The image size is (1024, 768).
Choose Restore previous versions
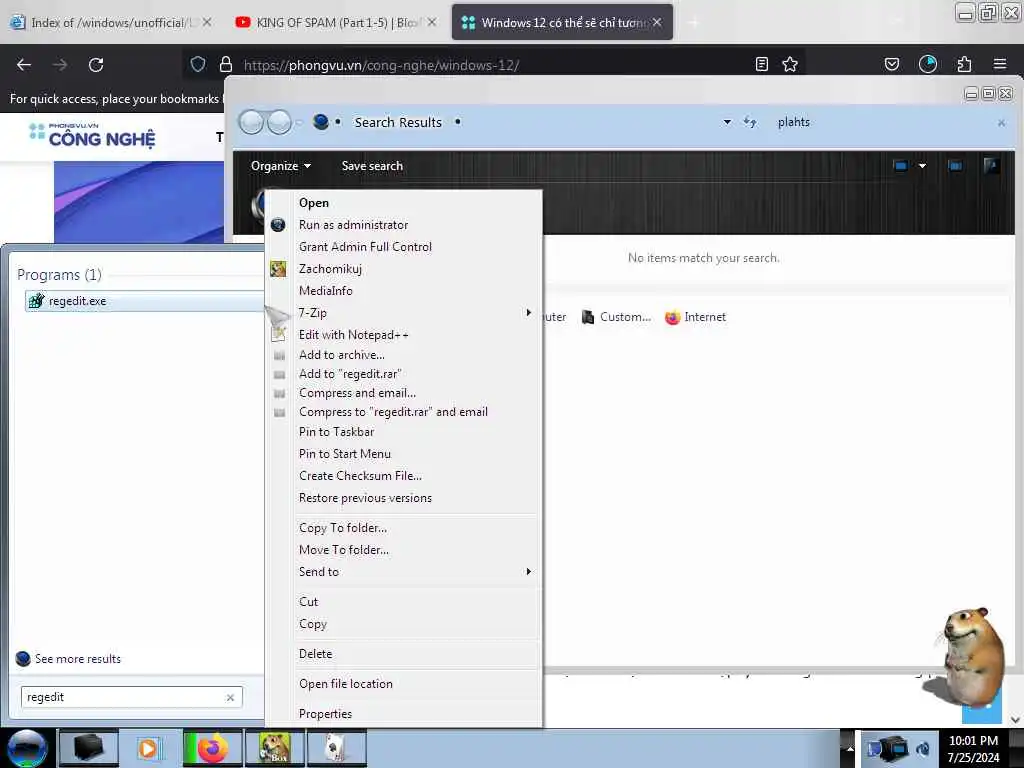point(404,498)
